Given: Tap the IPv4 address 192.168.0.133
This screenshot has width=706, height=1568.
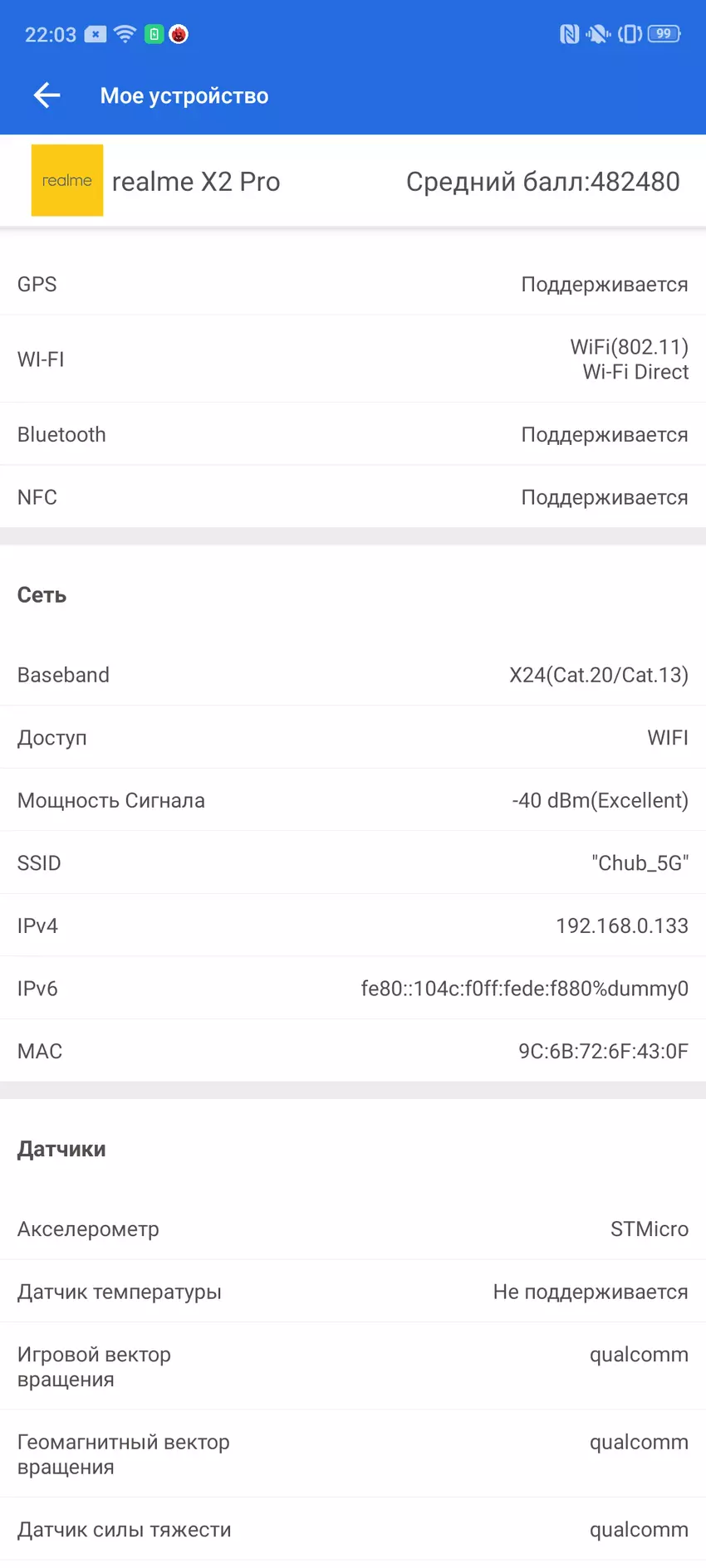Looking at the screenshot, I should [621, 926].
